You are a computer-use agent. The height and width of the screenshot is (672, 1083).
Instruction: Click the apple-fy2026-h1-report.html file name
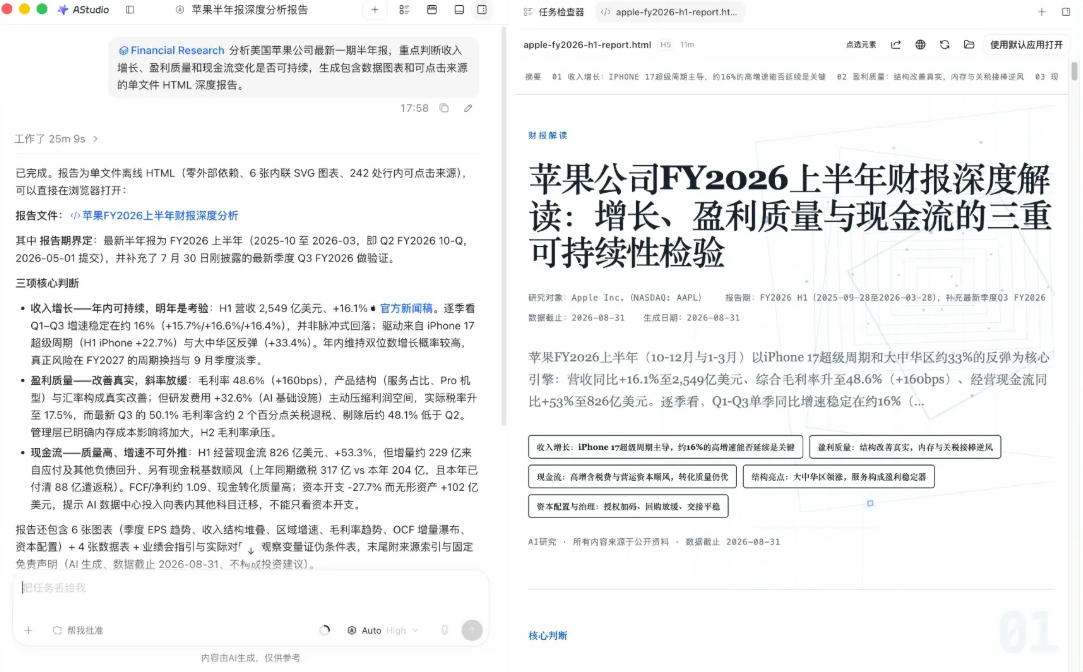(x=587, y=45)
